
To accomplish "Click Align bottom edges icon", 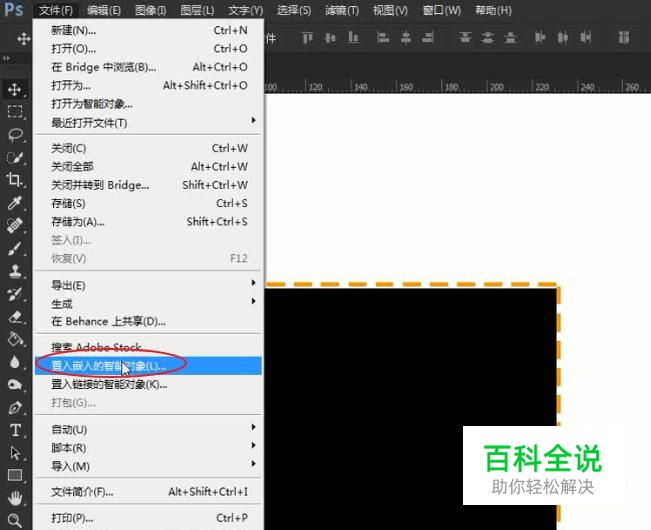I will (x=353, y=38).
